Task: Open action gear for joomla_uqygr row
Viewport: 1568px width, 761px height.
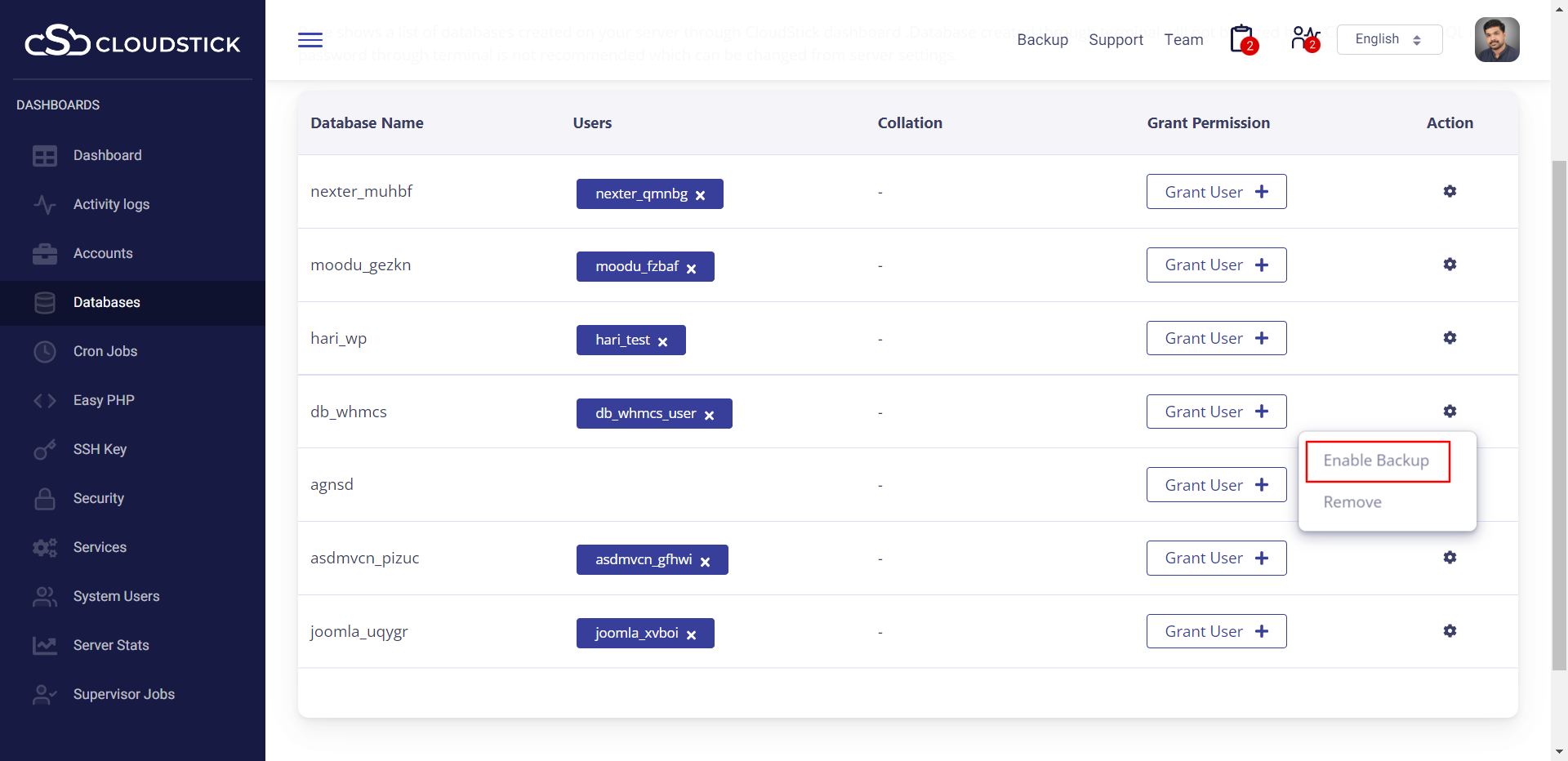Action: pos(1450,631)
